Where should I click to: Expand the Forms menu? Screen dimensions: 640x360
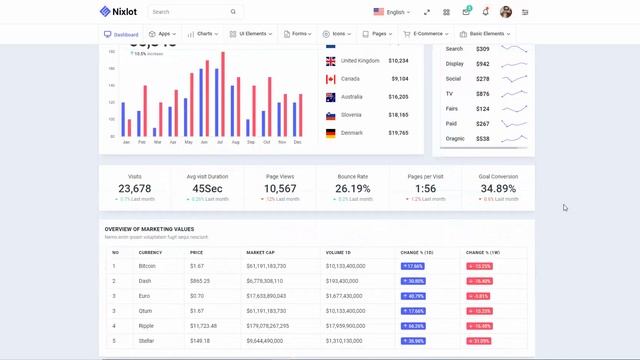298,34
